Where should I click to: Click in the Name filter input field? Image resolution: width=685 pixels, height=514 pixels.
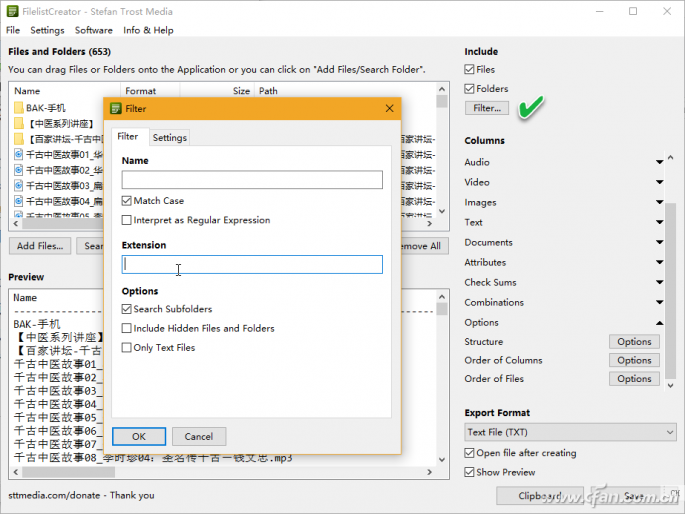tap(252, 180)
